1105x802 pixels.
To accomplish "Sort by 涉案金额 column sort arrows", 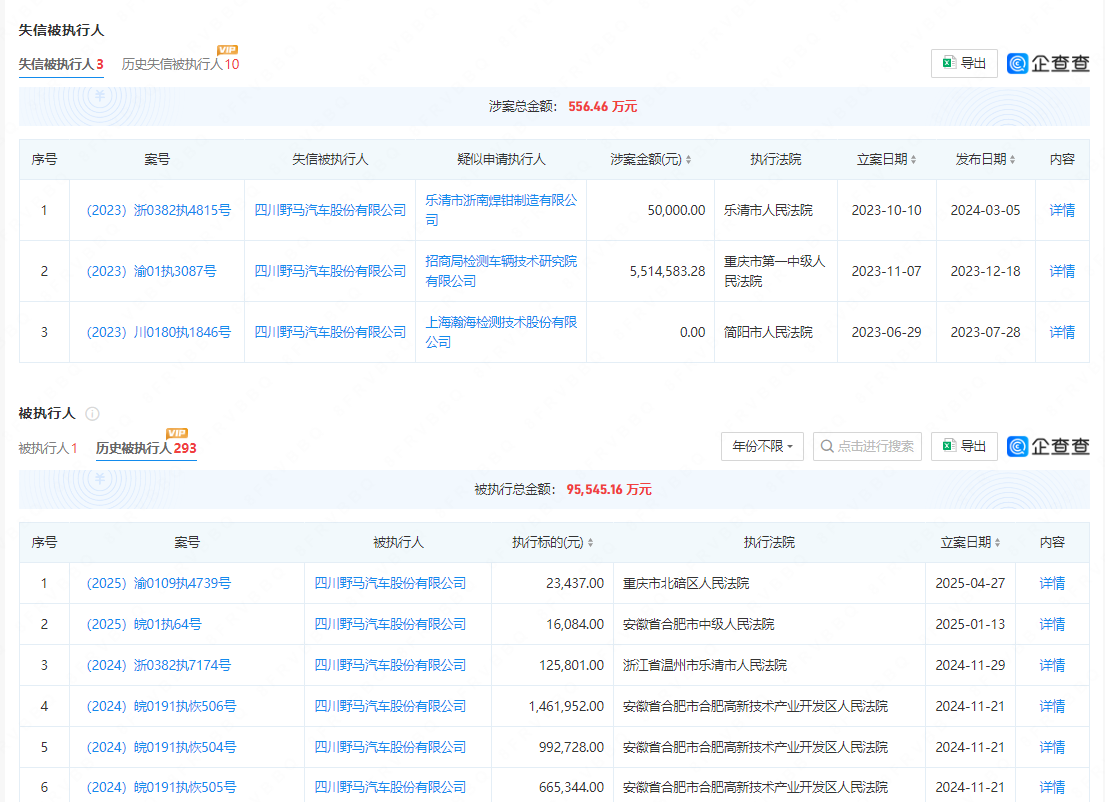I will 688,160.
